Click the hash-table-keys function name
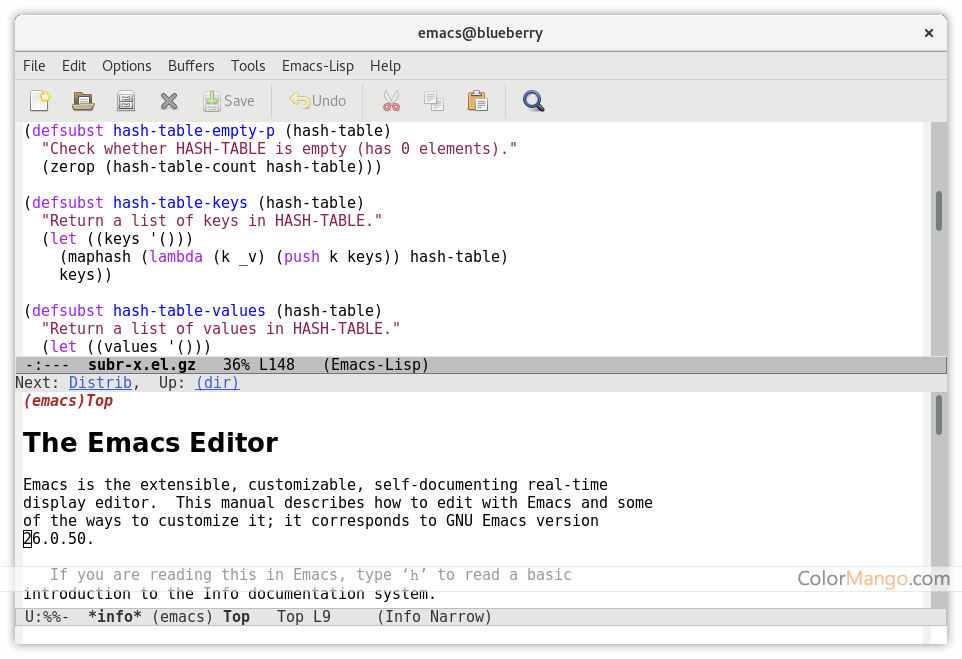This screenshot has width=962, height=659. pyautogui.click(x=180, y=202)
